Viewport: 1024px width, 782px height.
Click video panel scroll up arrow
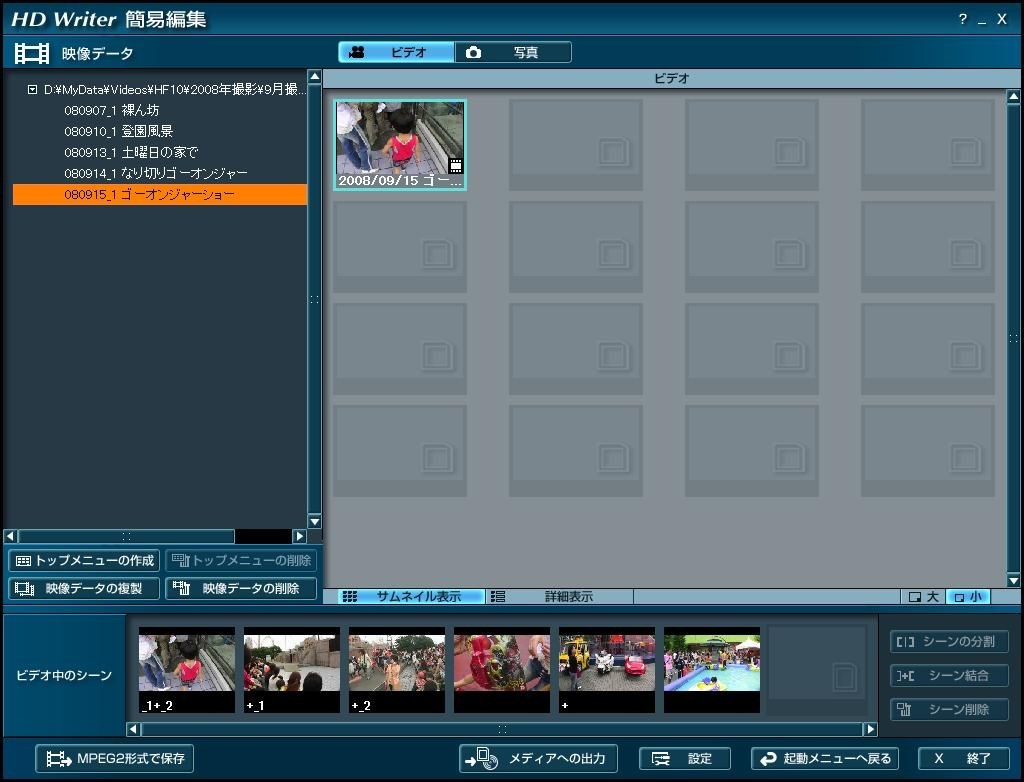pos(1014,97)
